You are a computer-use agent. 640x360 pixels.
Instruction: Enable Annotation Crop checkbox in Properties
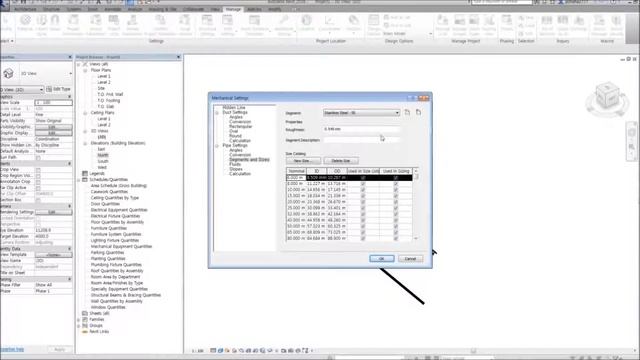[38, 182]
